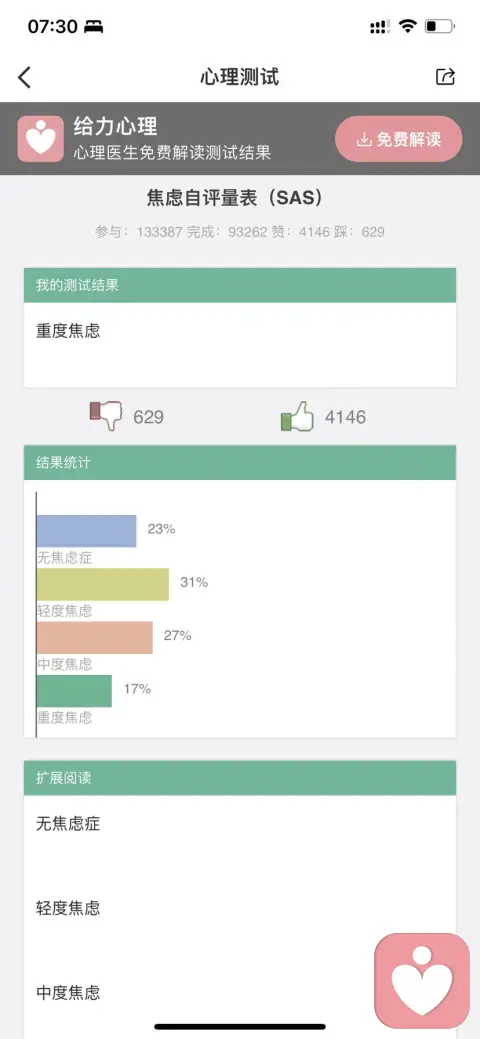The width and height of the screenshot is (480, 1039).
Task: Tap the 我的测试结果 section header
Action: click(240, 286)
